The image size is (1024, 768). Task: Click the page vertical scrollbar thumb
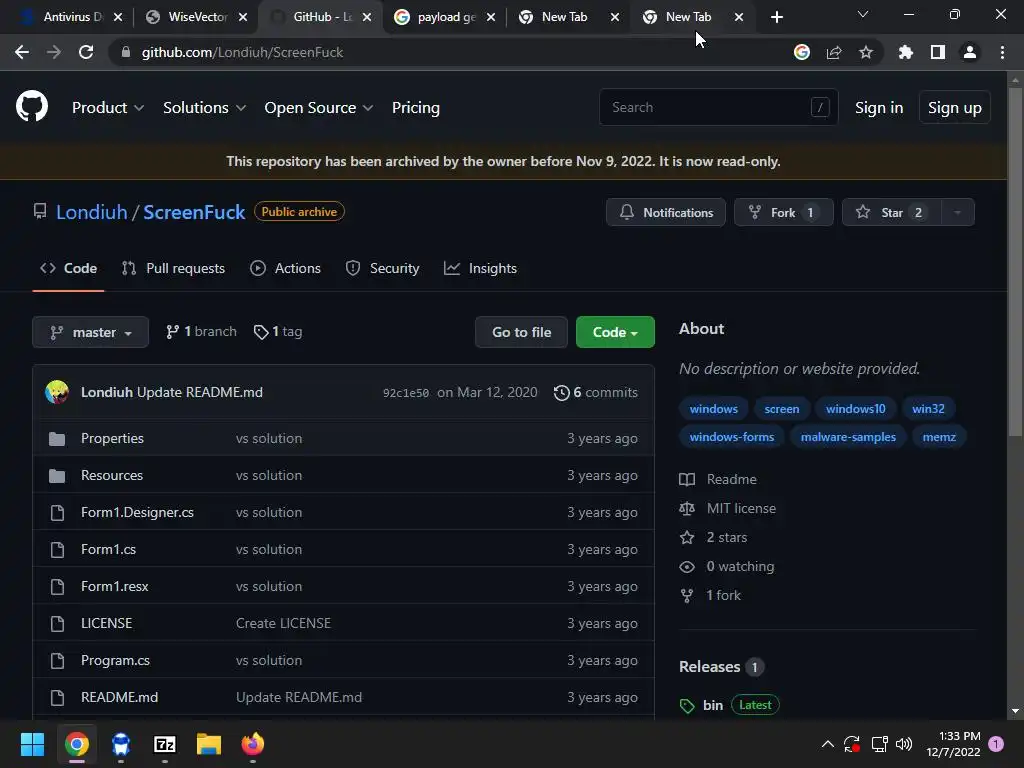1014,261
